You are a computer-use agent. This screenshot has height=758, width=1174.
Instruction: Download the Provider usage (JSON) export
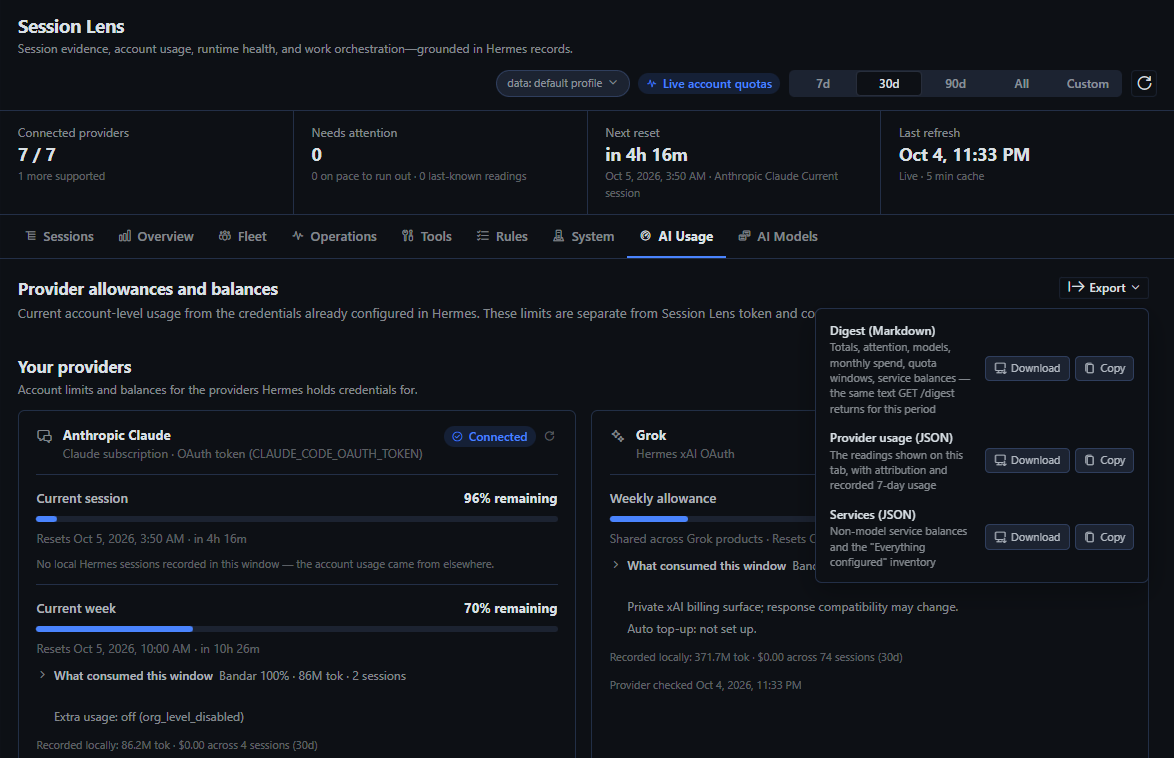tap(1027, 461)
